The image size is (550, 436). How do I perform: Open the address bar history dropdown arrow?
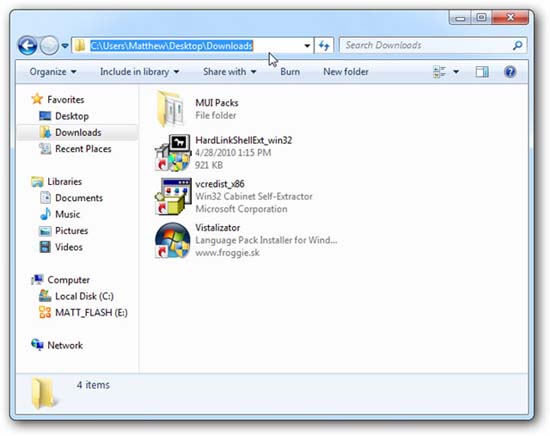tap(307, 46)
